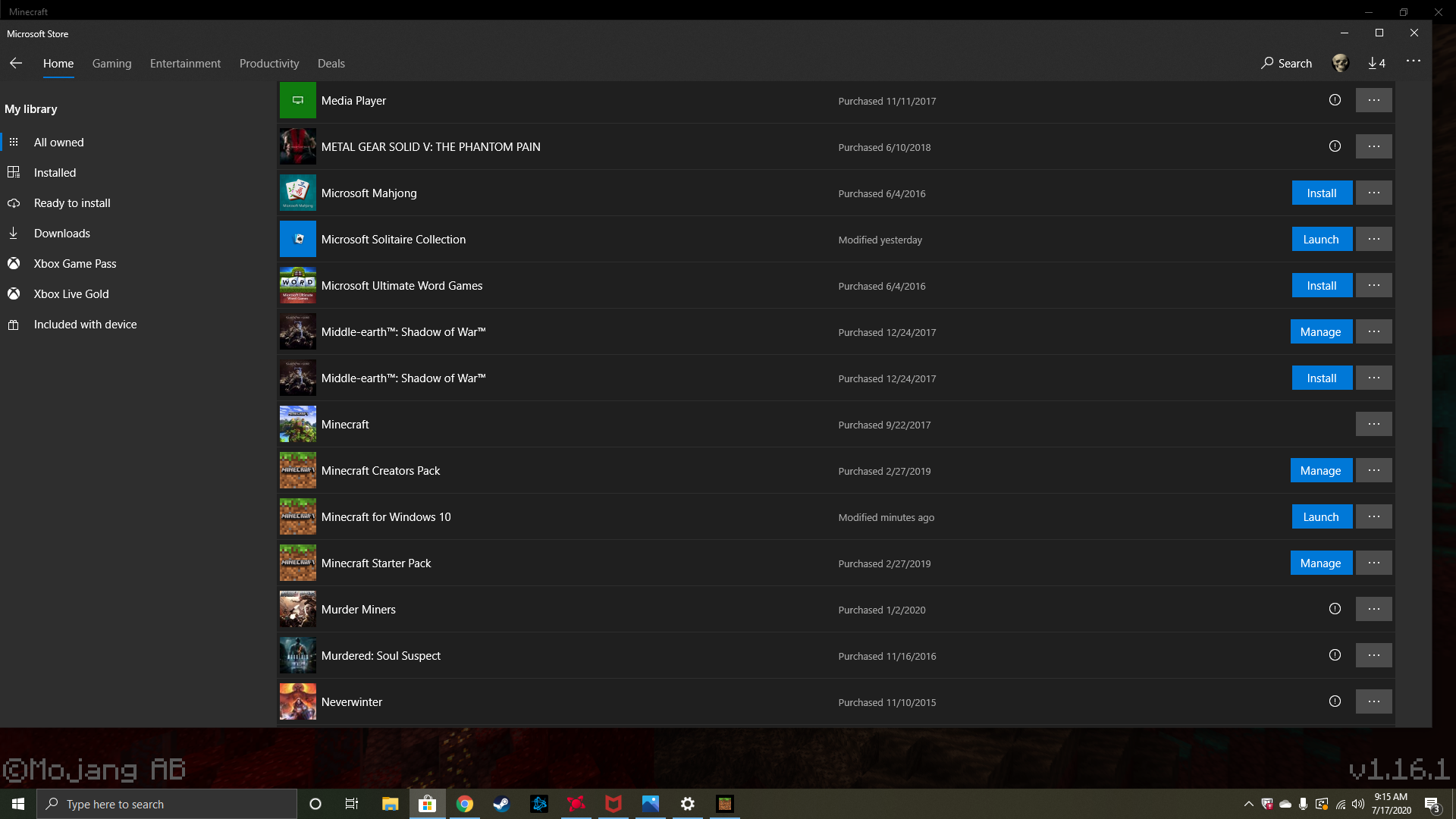Open more options for Minecraft for Windows 10
1456x819 pixels.
(1373, 516)
